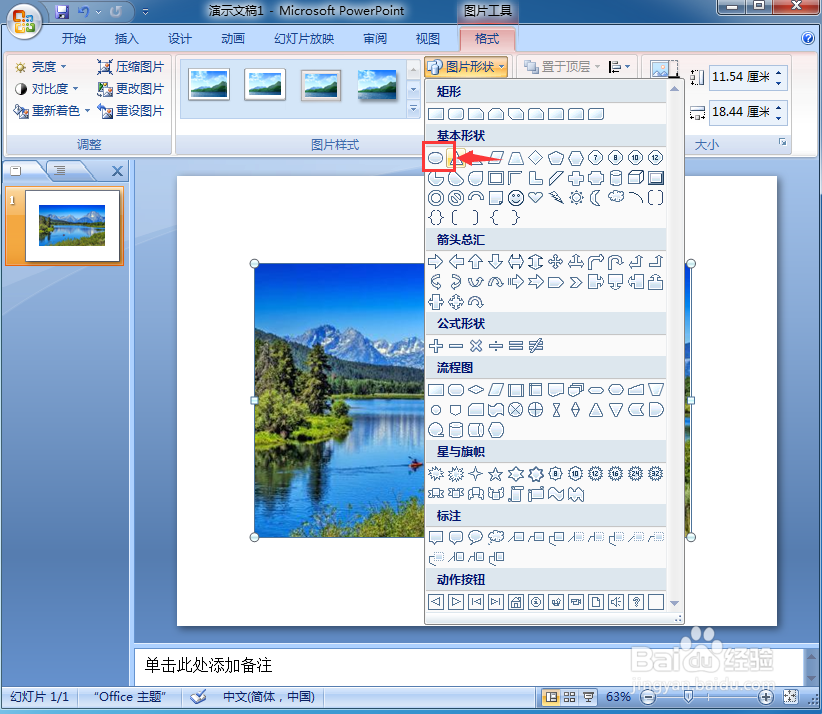The width and height of the screenshot is (822, 714).
Task: Open the 重新着色 recolor dropdown
Action: point(52,111)
